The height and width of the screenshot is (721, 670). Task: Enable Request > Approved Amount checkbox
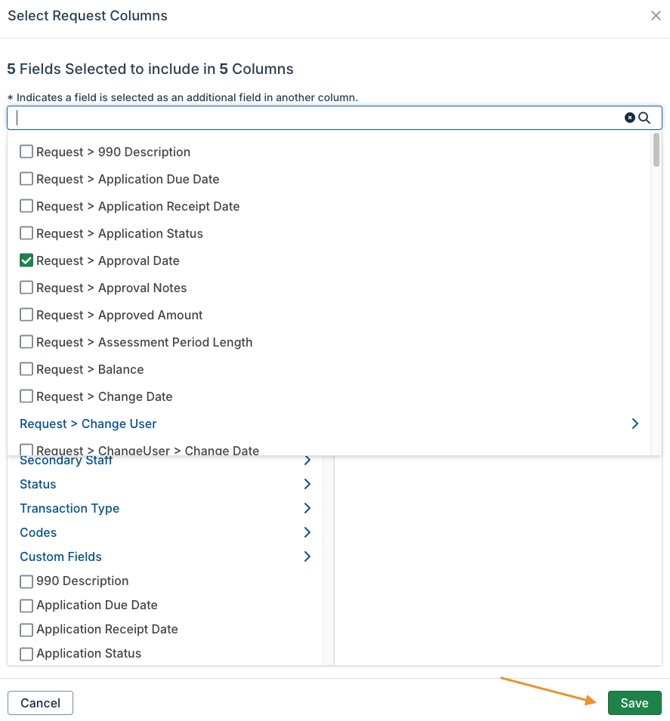point(27,315)
